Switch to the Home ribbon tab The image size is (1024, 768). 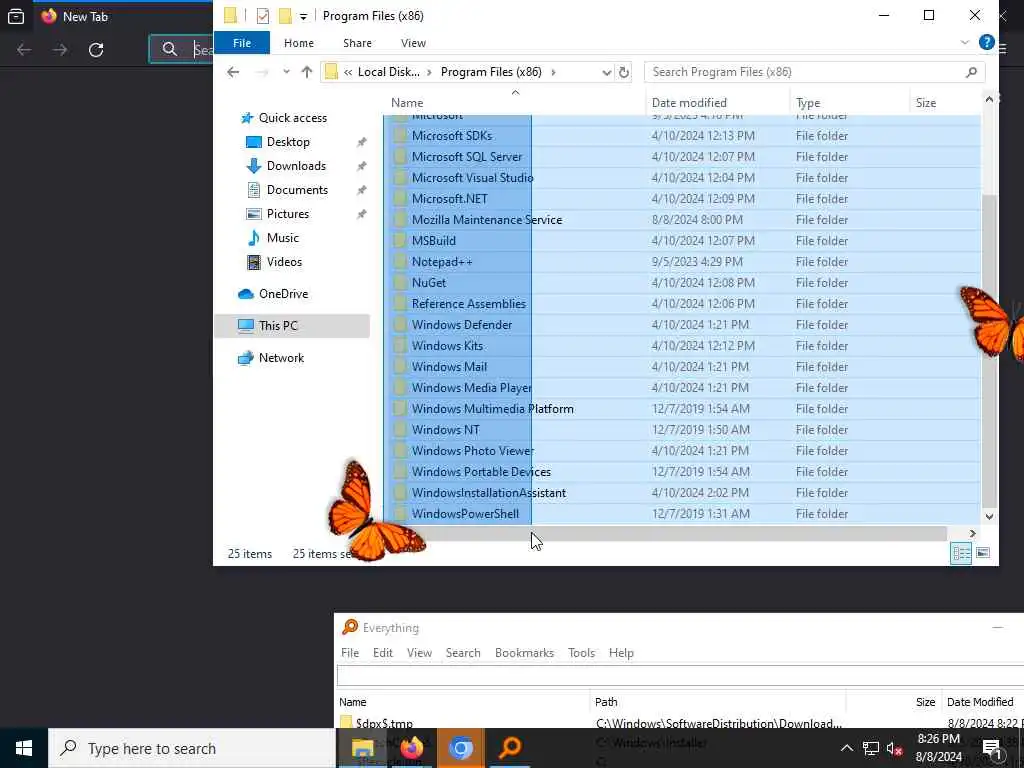click(298, 43)
